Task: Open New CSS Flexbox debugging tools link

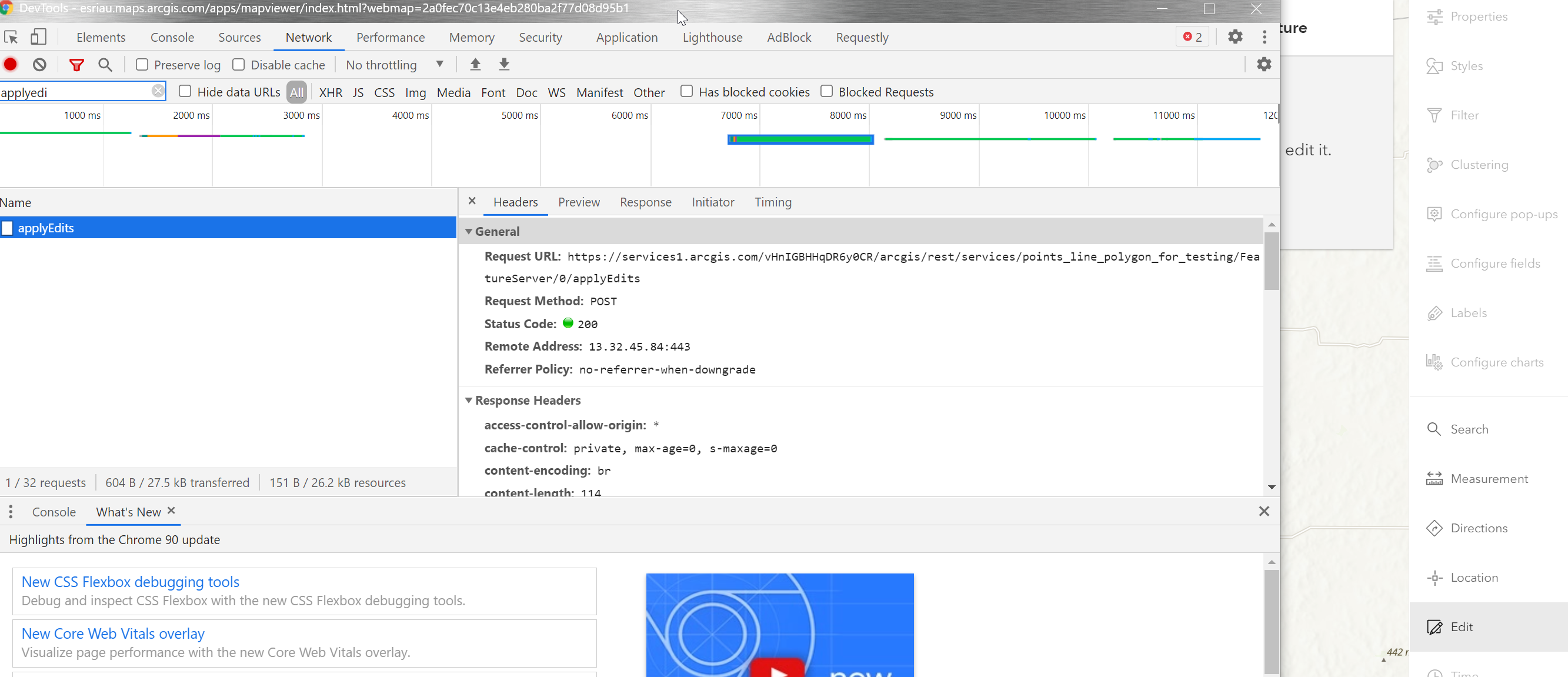Action: tap(129, 581)
